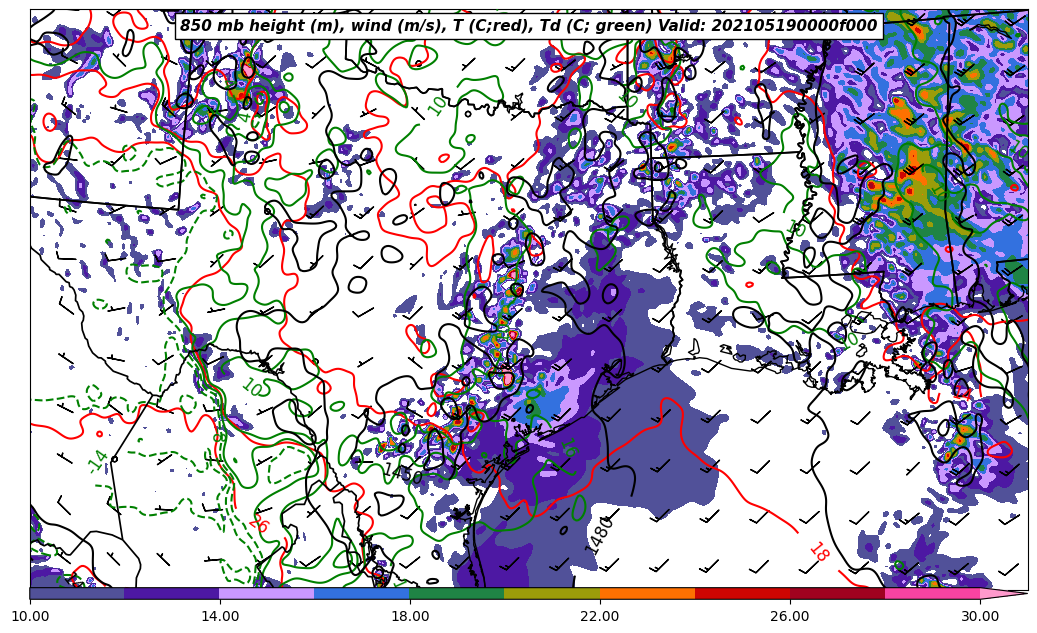
Task: Click the blue 16–18 colorbar segment
Action: pyautogui.click(x=362, y=593)
